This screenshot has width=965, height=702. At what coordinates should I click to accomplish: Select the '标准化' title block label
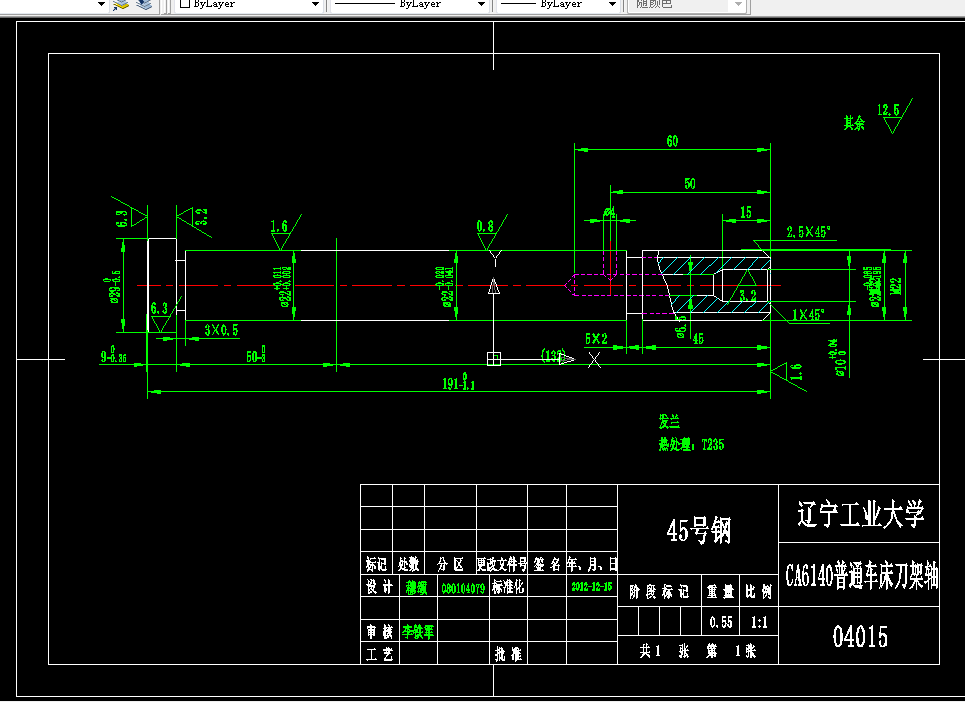[x=508, y=587]
